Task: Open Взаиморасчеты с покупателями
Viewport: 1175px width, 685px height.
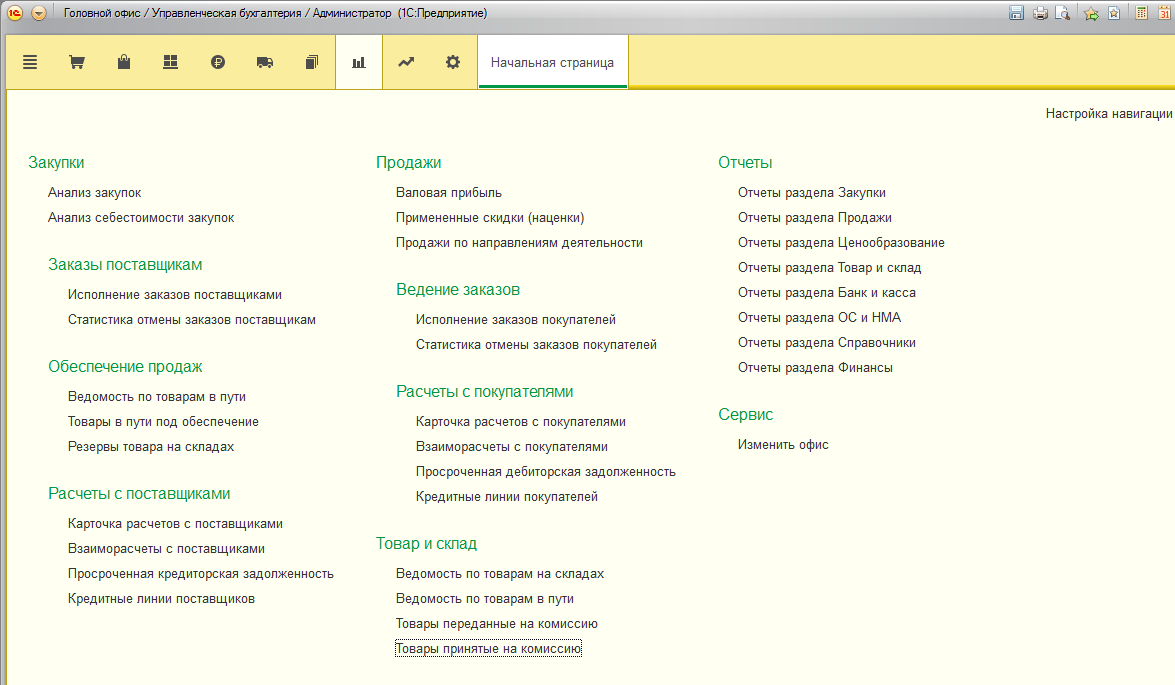Action: [512, 446]
